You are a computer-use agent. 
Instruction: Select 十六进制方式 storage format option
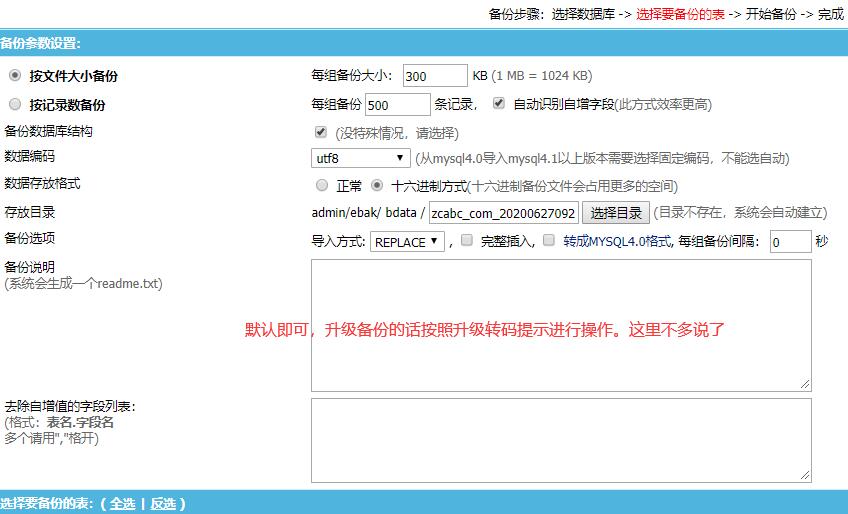point(377,185)
